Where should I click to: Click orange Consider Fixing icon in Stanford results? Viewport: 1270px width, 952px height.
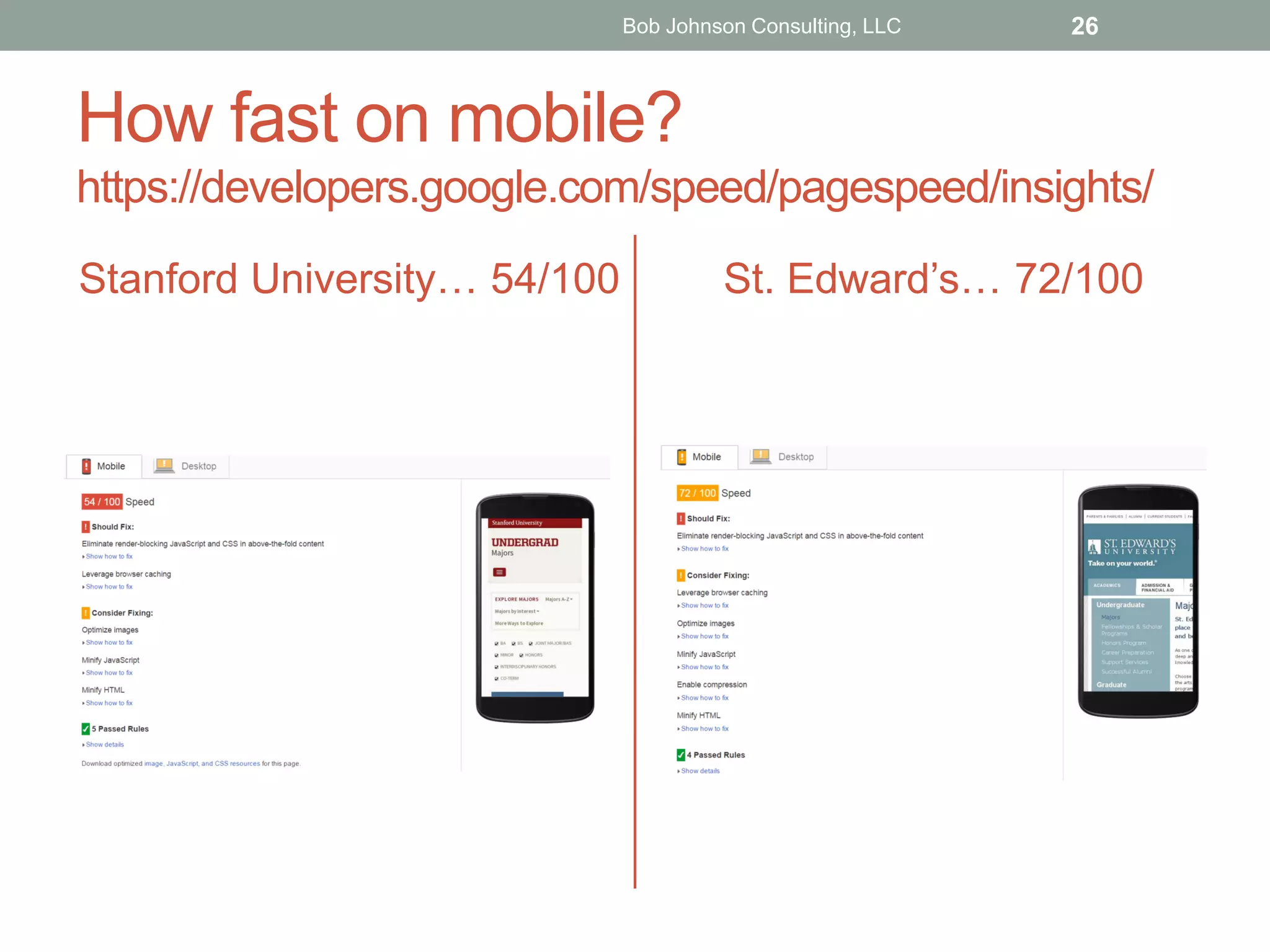pyautogui.click(x=86, y=613)
